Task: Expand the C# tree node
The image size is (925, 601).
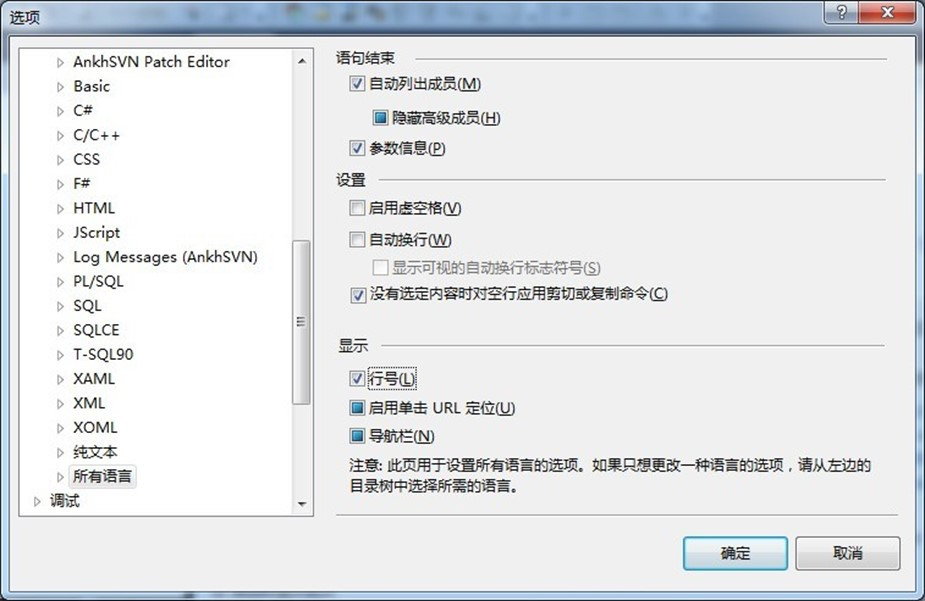Action: 60,111
